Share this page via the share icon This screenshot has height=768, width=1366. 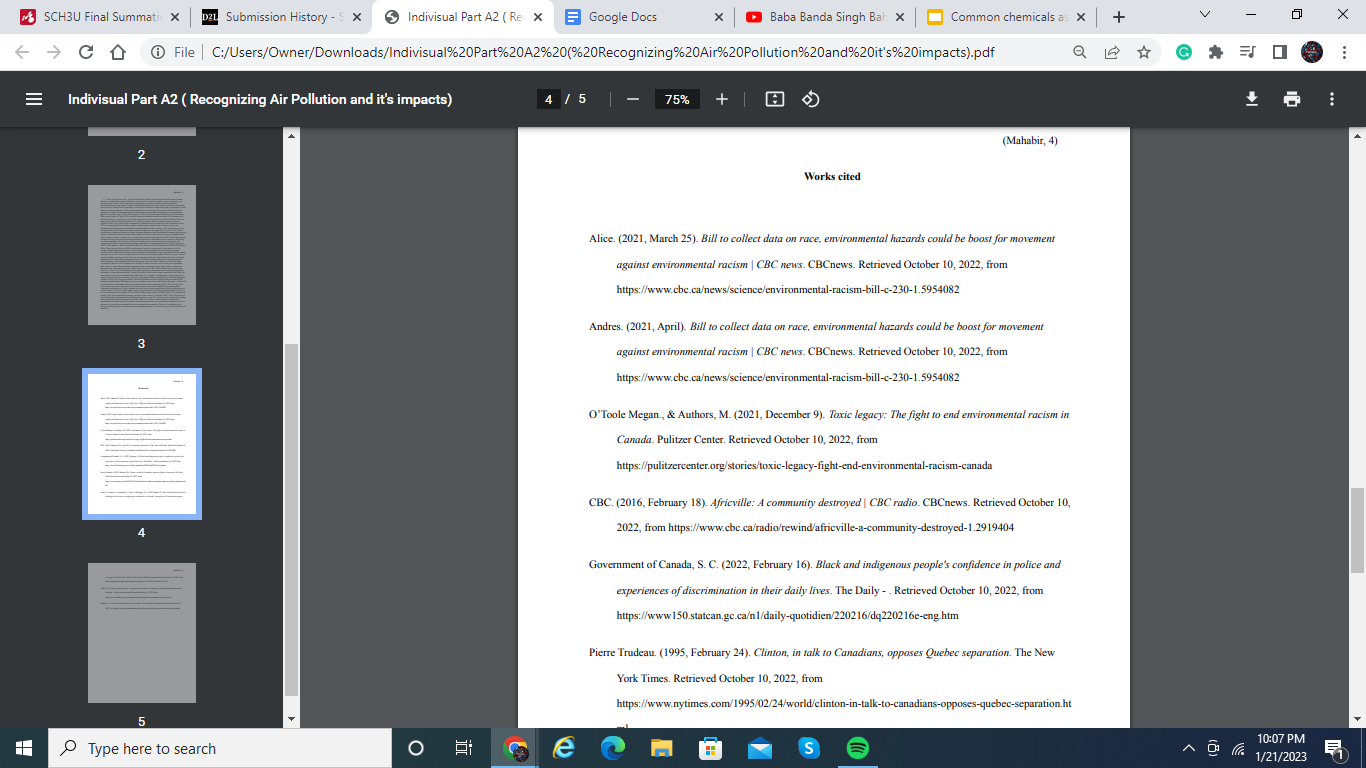coord(1112,52)
